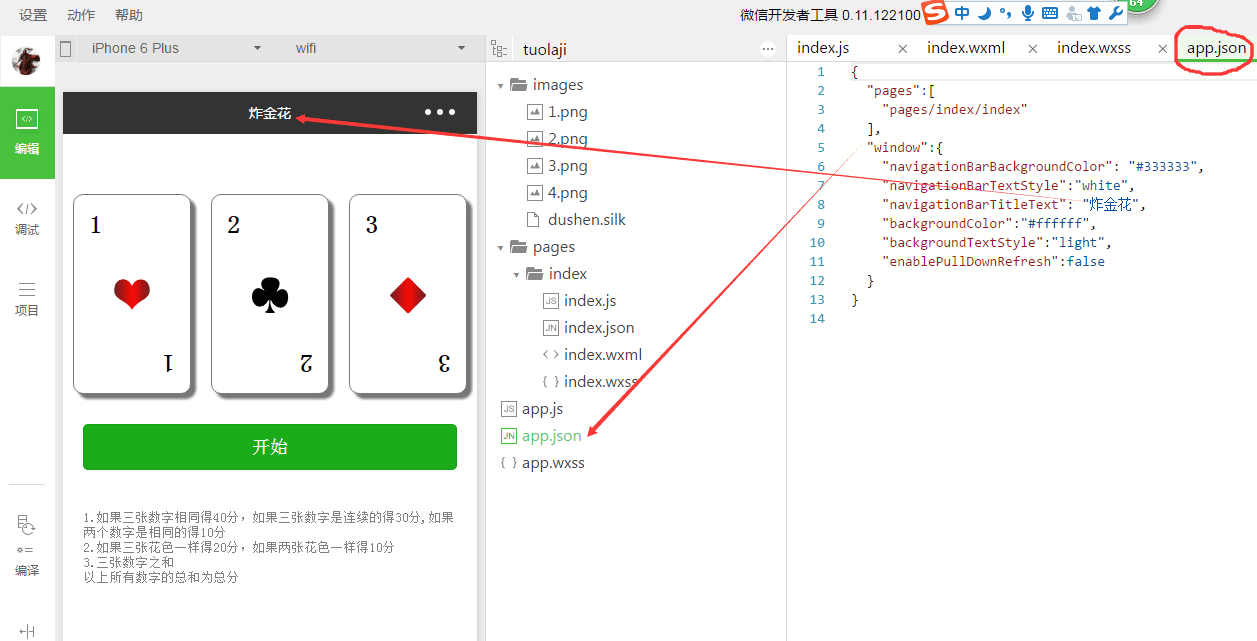1257x641 pixels.
Task: Click the pages folder icon
Action: (518, 247)
